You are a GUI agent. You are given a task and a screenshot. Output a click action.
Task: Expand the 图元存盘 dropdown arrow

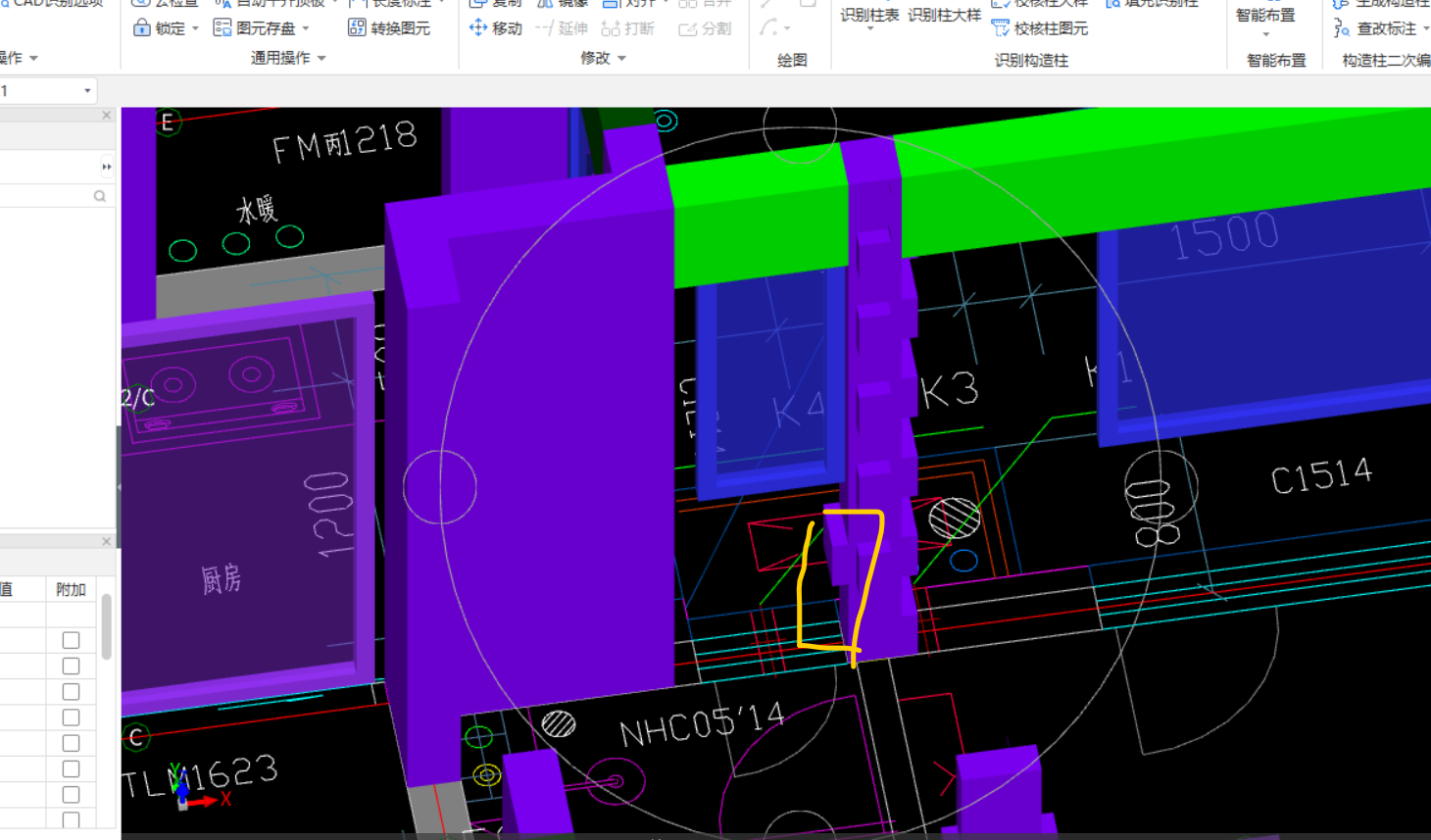pos(306,28)
